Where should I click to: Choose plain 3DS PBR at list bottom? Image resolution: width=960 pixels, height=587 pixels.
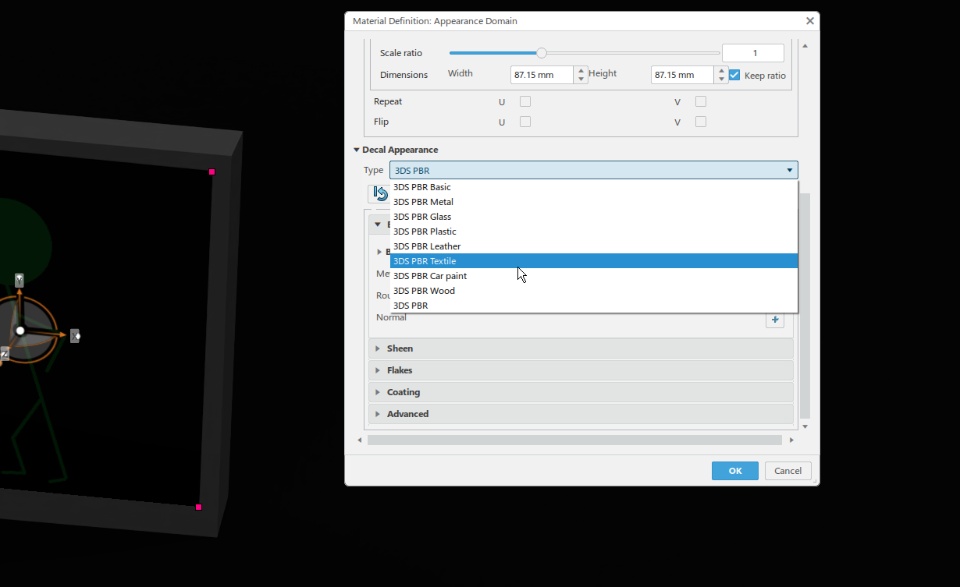tap(594, 305)
